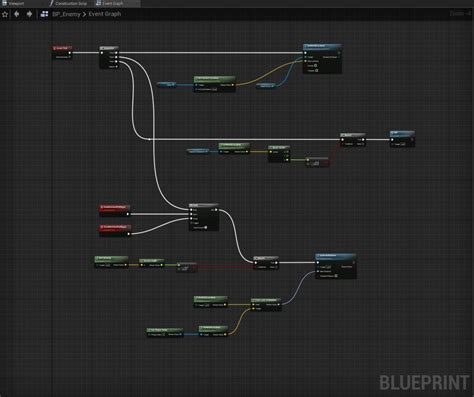Select variable node feeding the Break Vector chain
This screenshot has width=474, height=397.
coord(198,151)
